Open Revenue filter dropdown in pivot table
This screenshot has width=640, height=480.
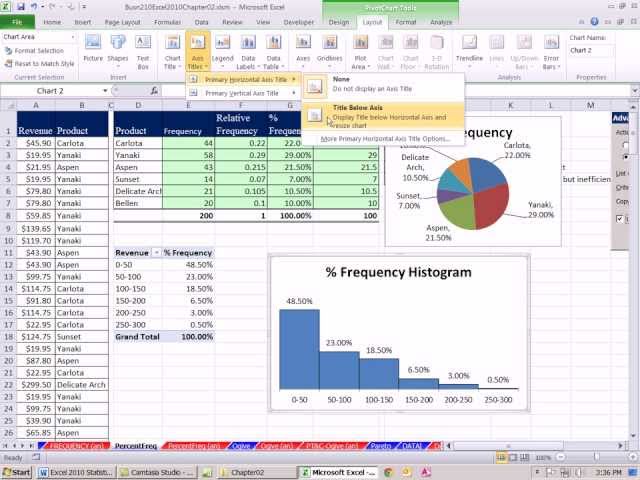[156, 253]
